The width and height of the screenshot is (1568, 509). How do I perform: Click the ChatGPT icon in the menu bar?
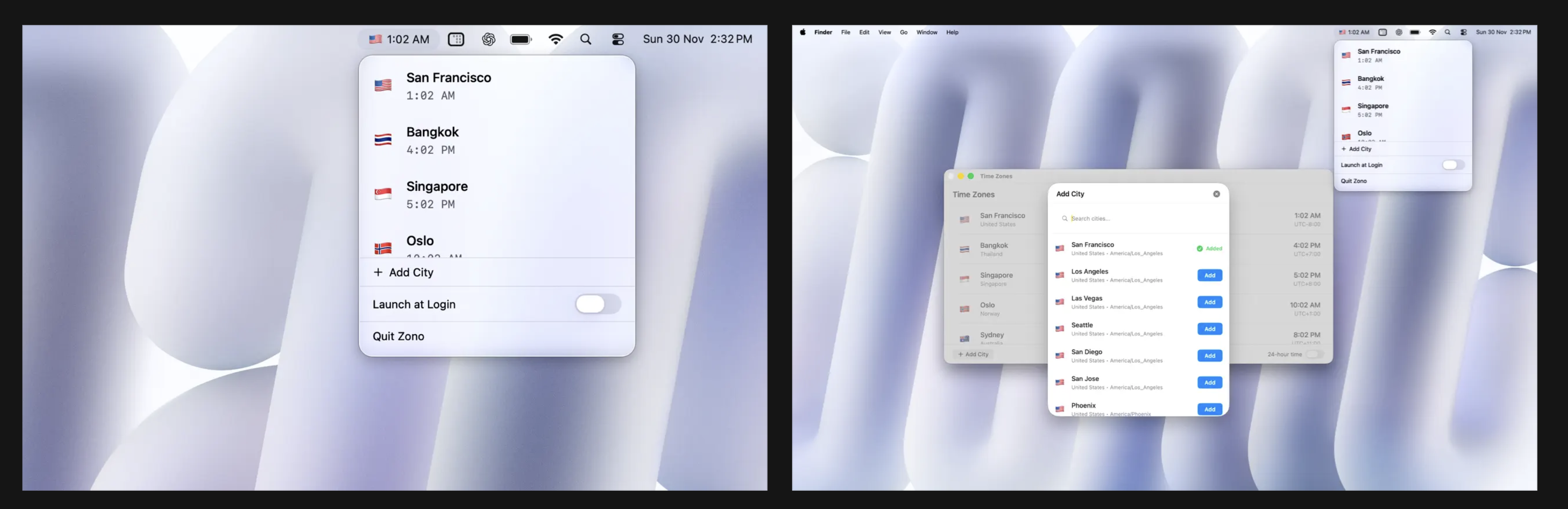click(489, 39)
